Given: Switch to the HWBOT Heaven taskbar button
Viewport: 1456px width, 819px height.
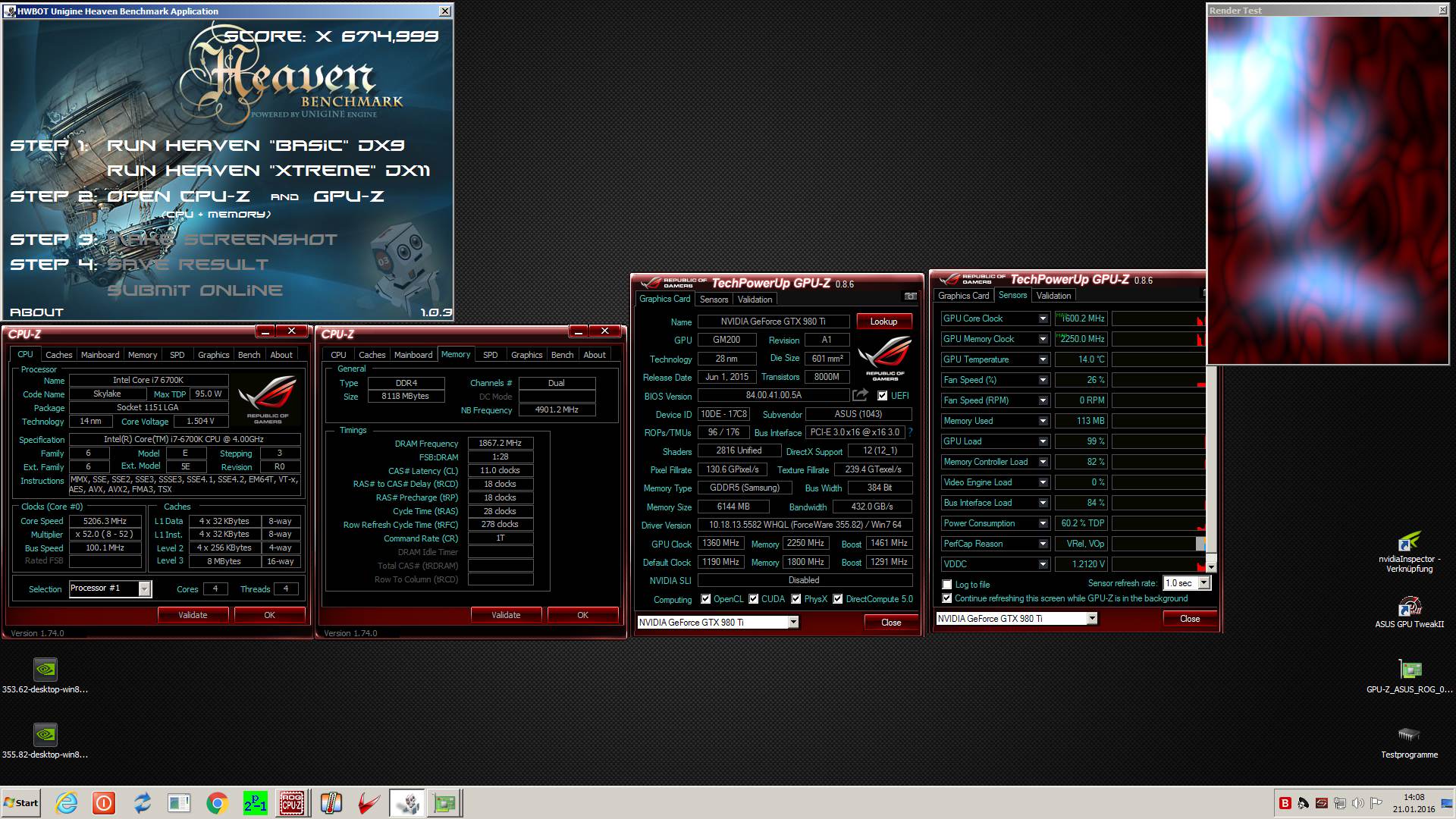Looking at the screenshot, I should pos(407,803).
